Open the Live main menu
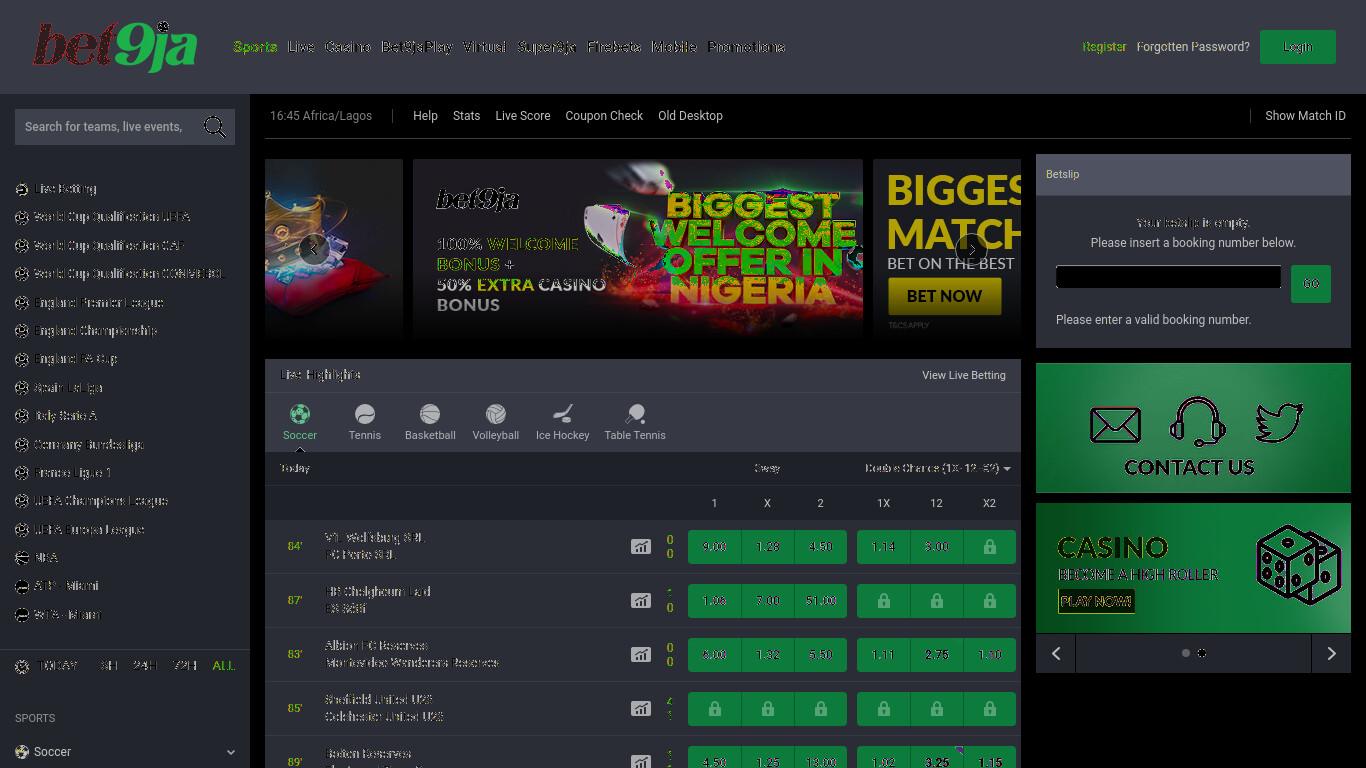Viewport: 1366px width, 768px height. coord(301,47)
